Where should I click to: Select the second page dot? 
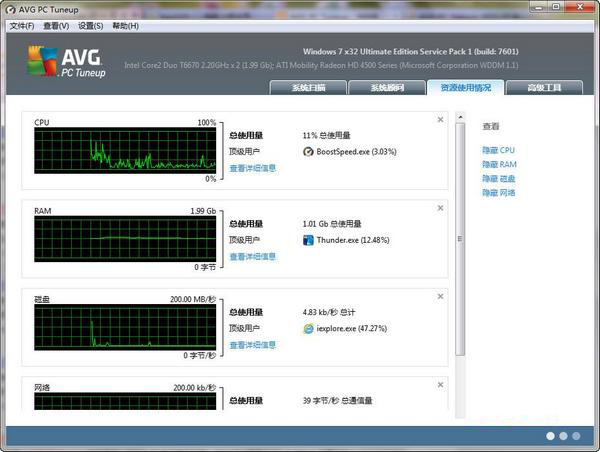click(x=563, y=436)
